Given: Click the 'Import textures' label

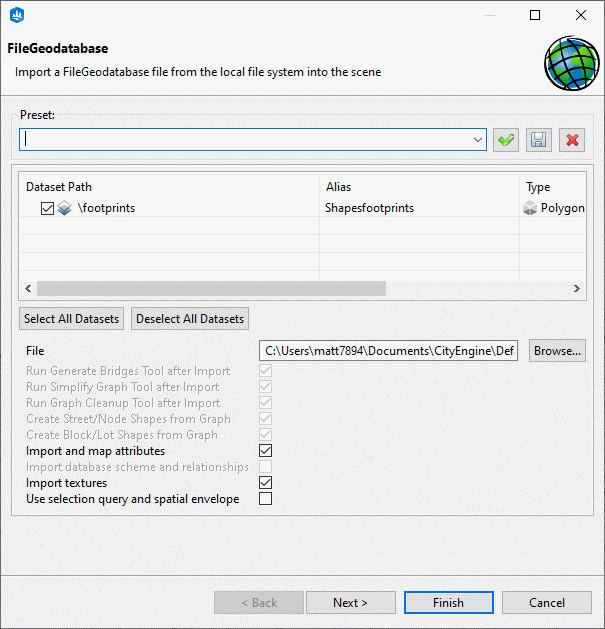Looking at the screenshot, I should pyautogui.click(x=67, y=483).
